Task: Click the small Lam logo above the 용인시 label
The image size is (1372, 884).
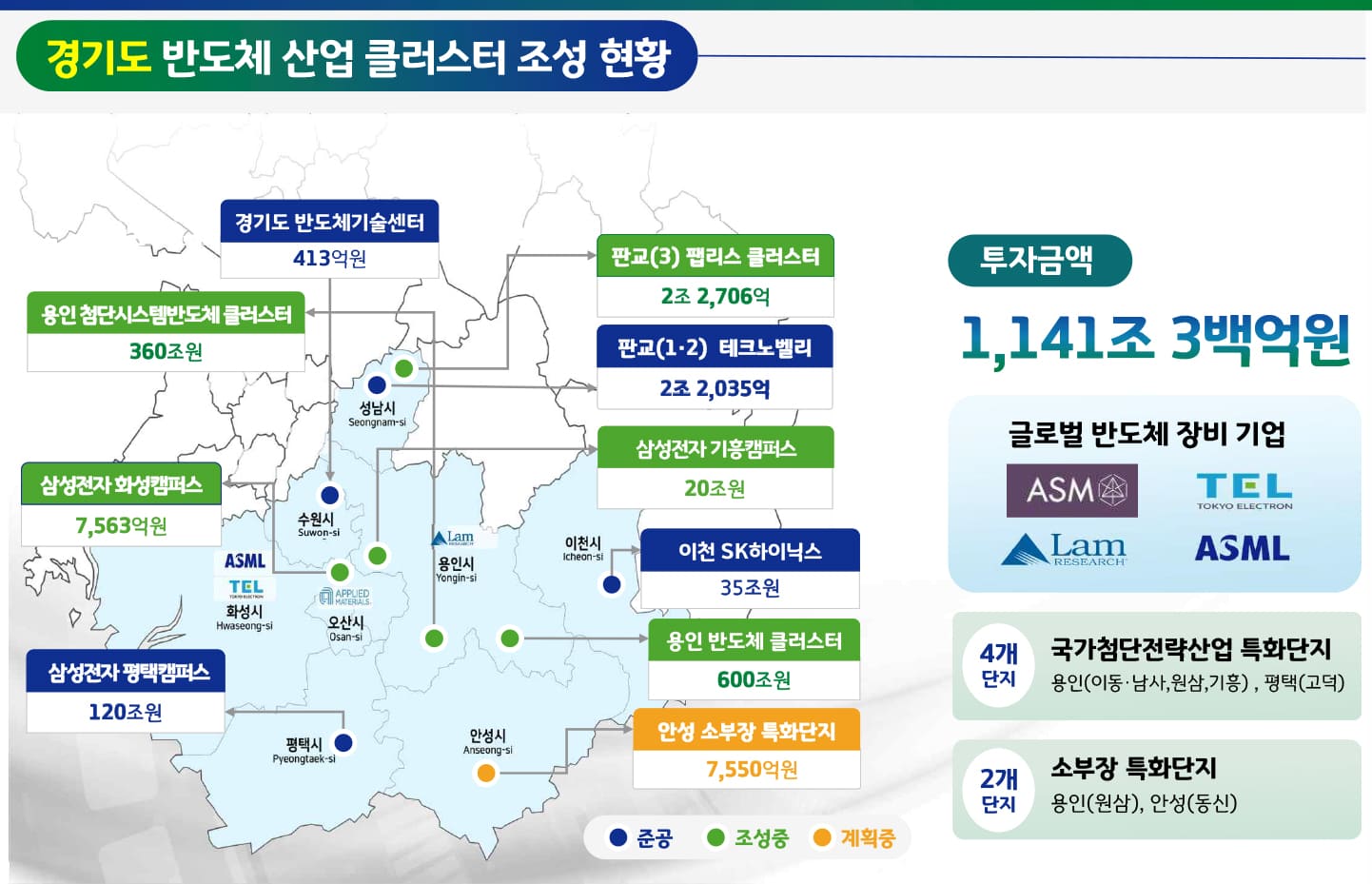Action: (453, 539)
